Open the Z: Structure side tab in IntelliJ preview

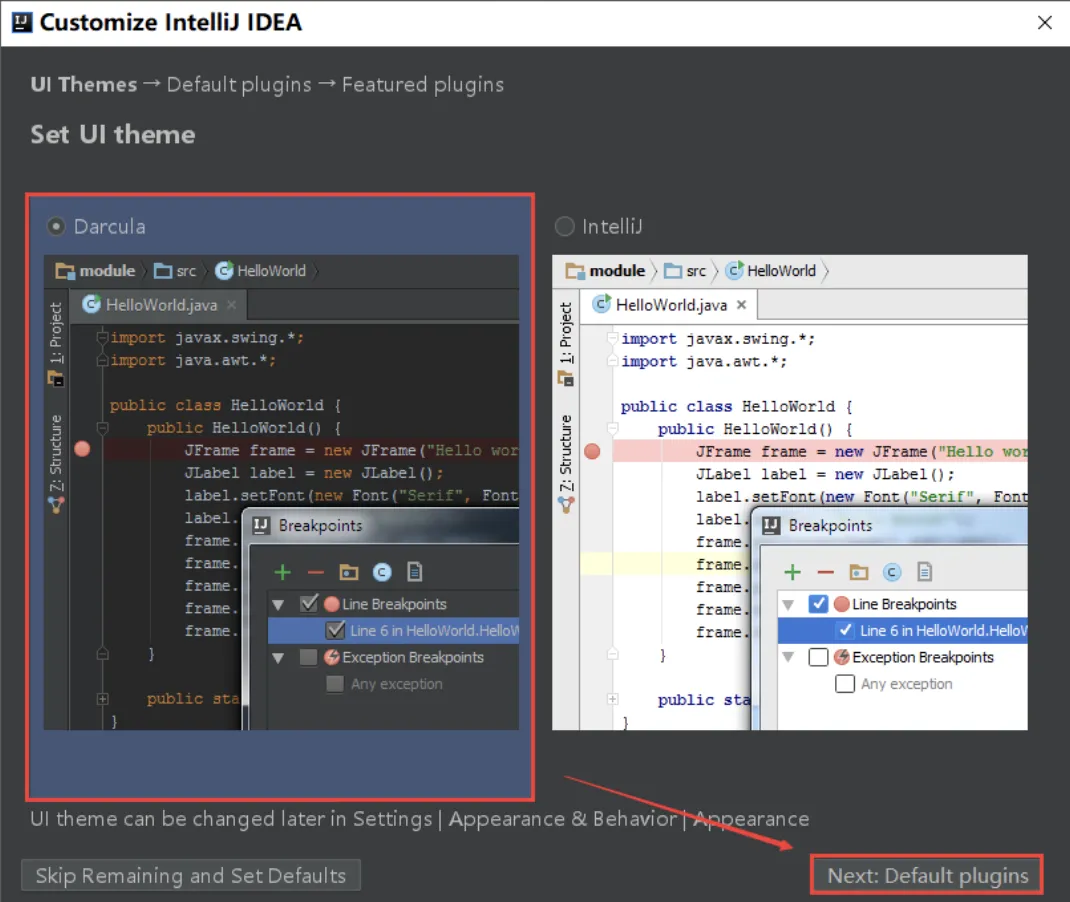tap(566, 452)
